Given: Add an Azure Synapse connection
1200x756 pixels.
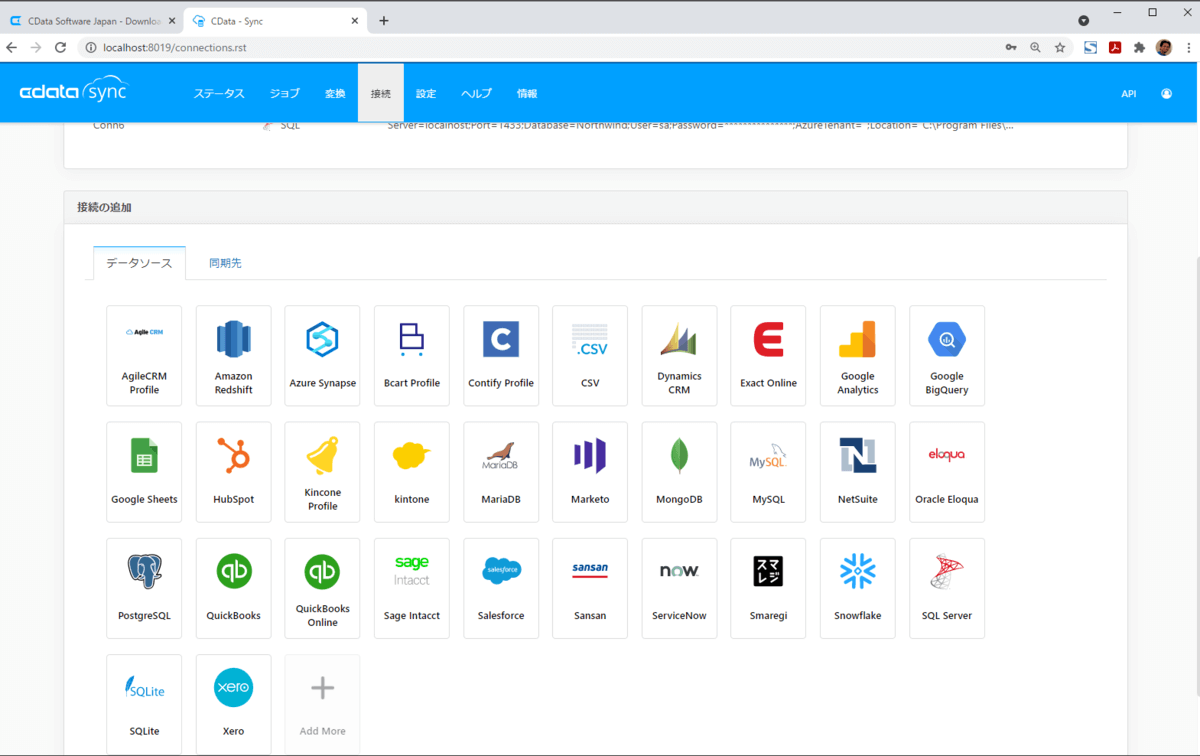Looking at the screenshot, I should (x=322, y=356).
